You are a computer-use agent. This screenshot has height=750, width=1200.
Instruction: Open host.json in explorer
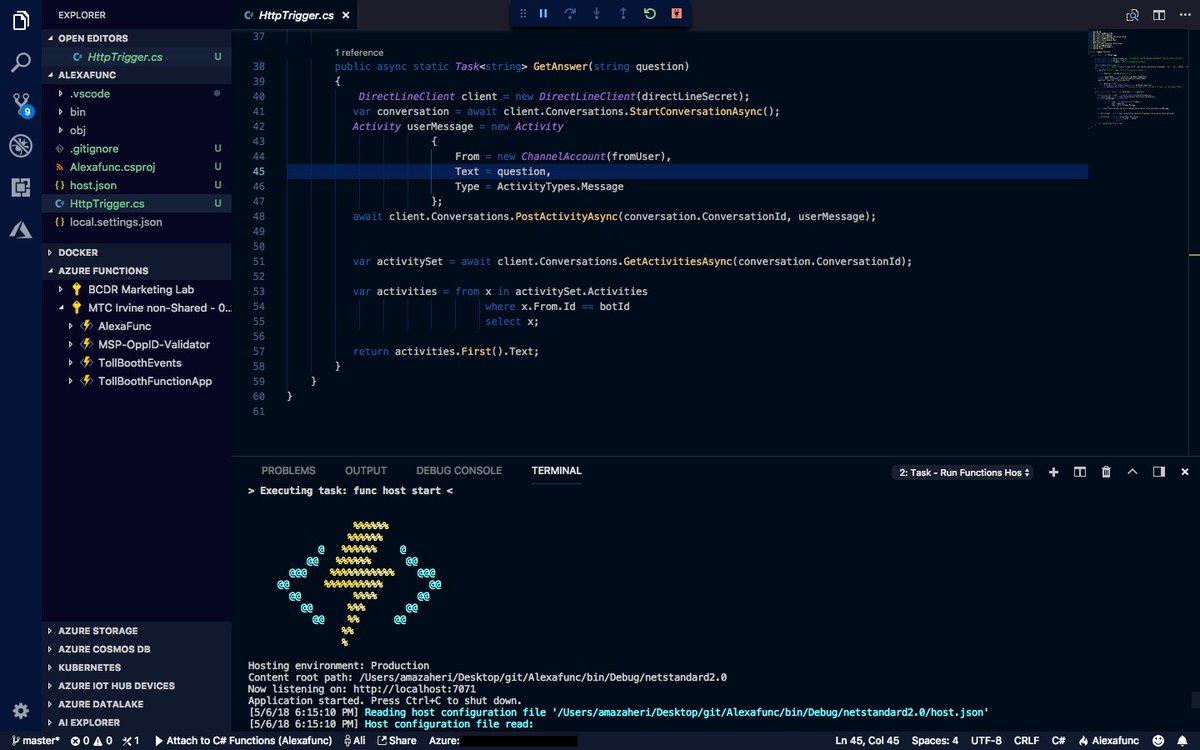tap(137, 186)
